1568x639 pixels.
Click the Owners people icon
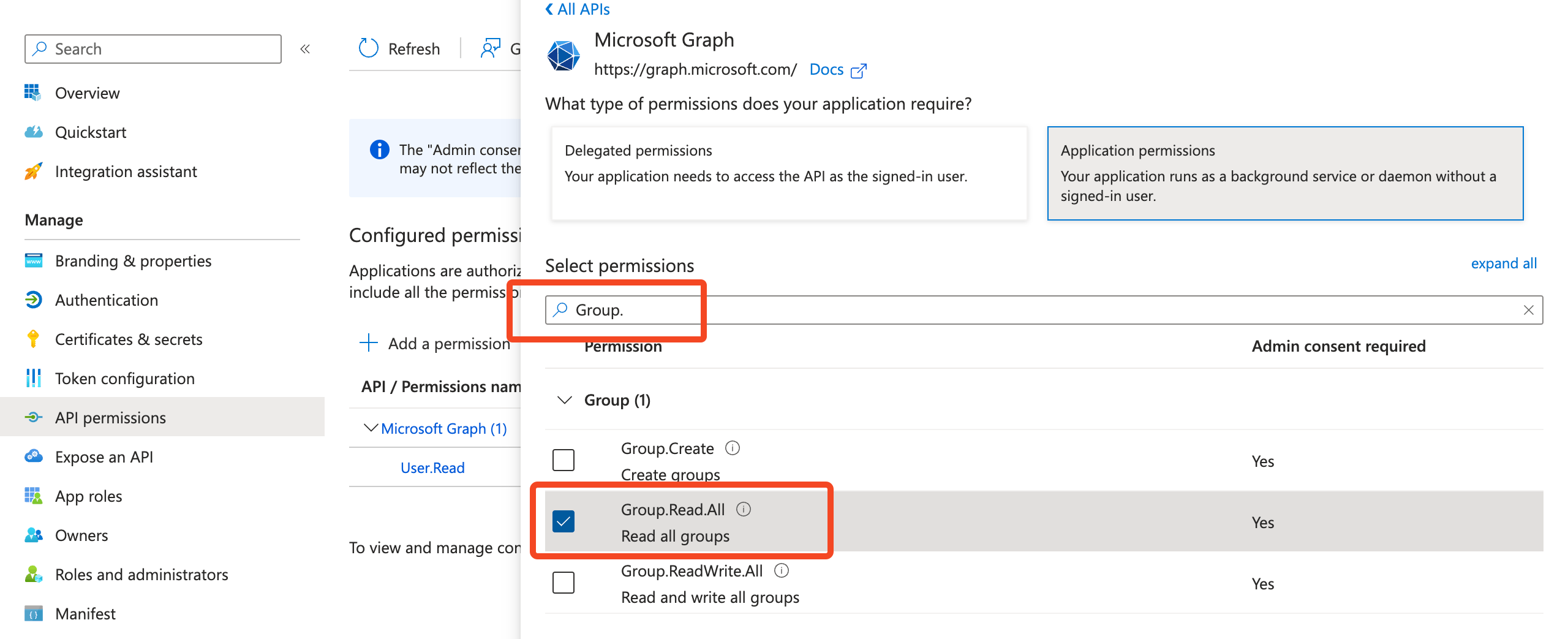[33, 535]
